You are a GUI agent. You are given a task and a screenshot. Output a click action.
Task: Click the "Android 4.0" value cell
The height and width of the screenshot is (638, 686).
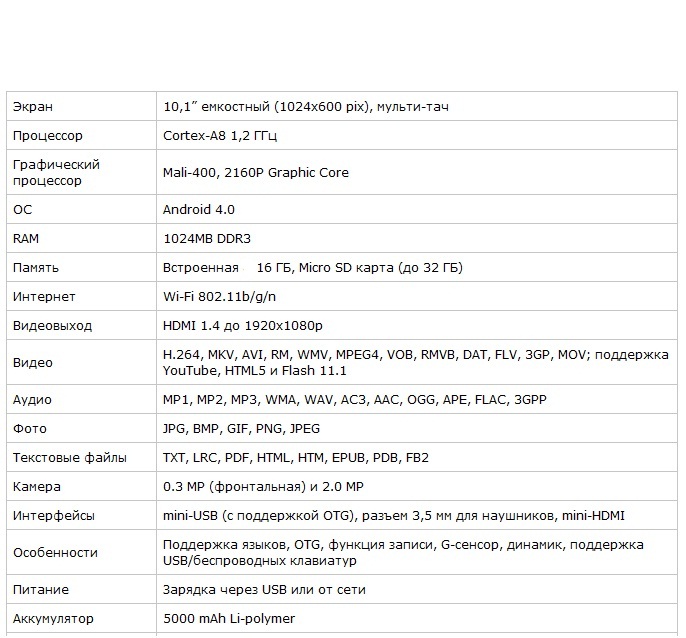(x=199, y=210)
